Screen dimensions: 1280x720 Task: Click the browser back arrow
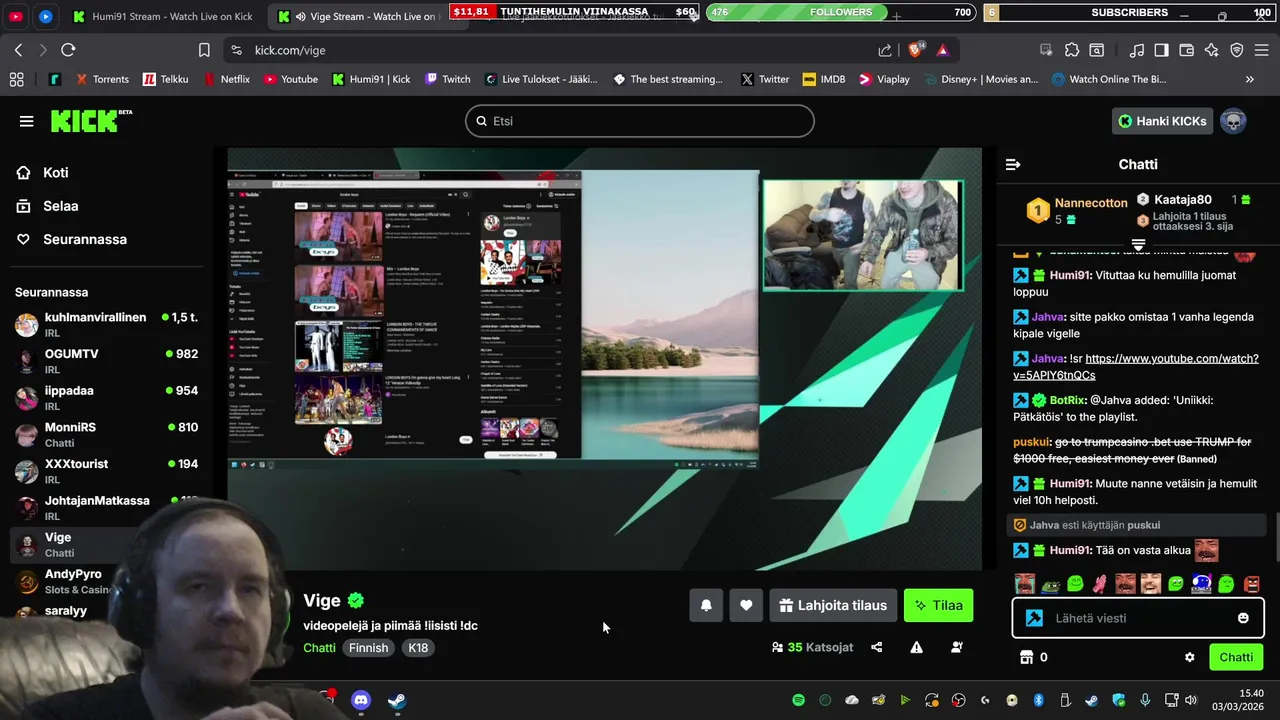pyautogui.click(x=18, y=50)
